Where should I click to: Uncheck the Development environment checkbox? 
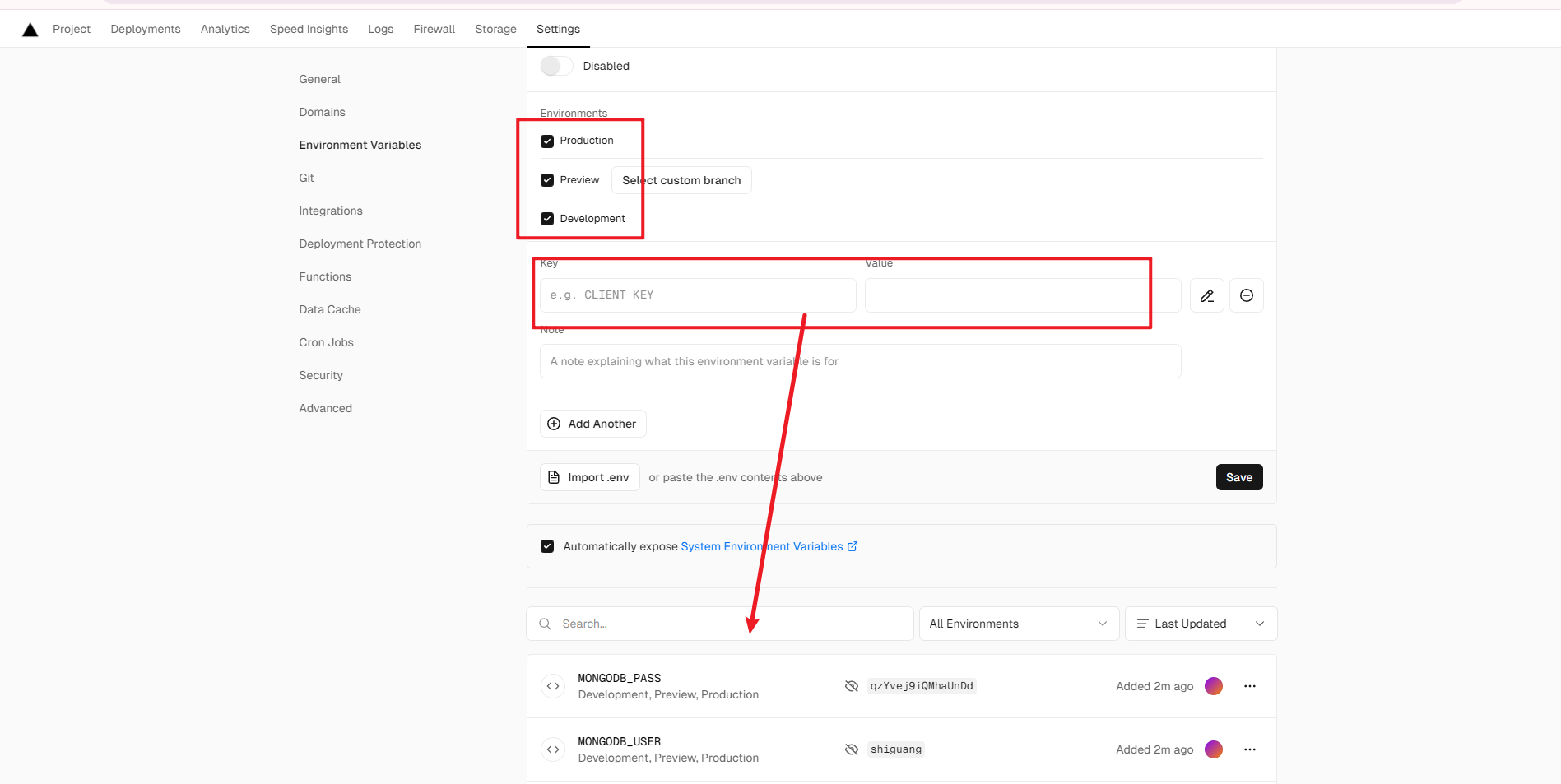click(547, 219)
